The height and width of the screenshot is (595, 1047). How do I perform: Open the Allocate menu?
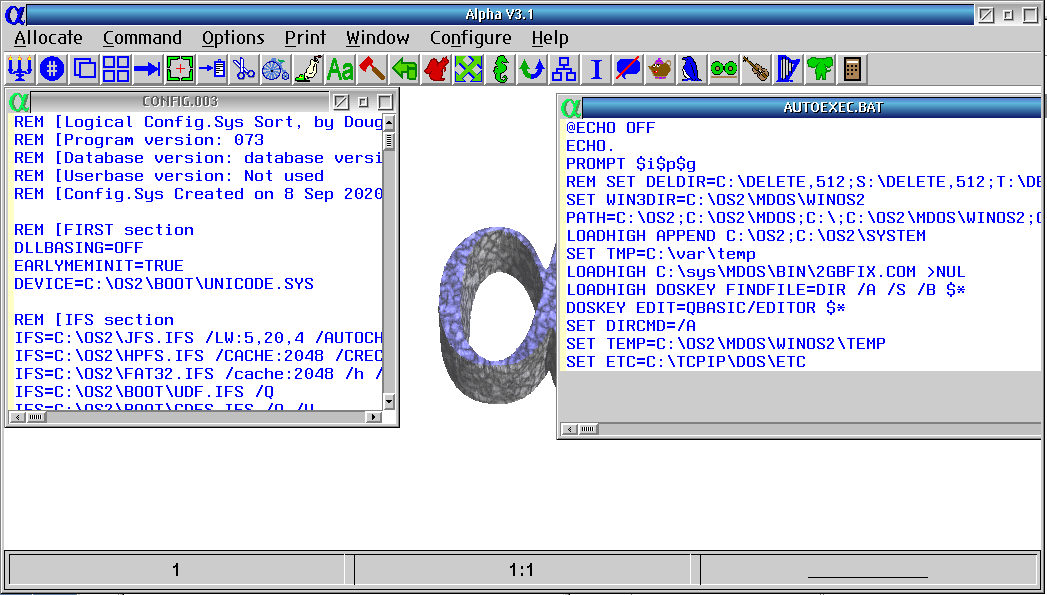coord(48,38)
